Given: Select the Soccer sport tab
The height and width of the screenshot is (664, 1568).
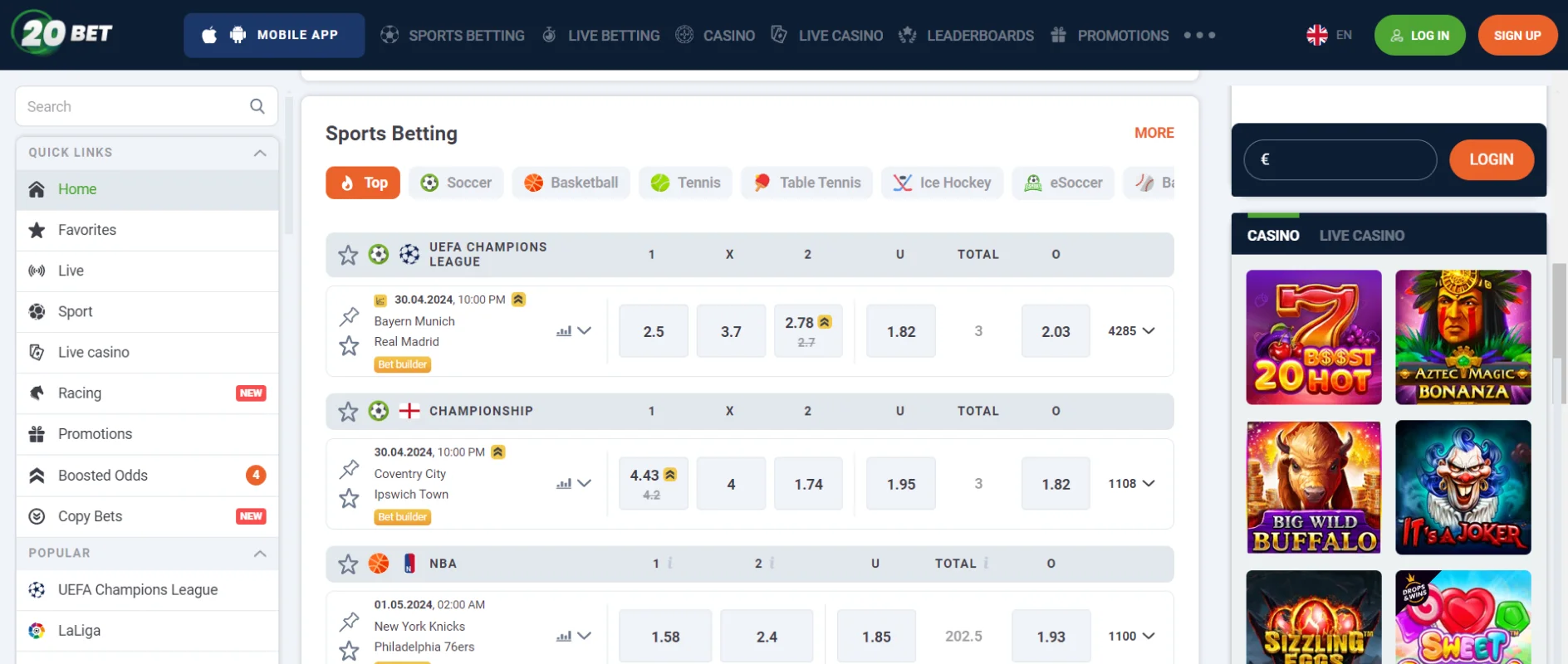Looking at the screenshot, I should 456,183.
